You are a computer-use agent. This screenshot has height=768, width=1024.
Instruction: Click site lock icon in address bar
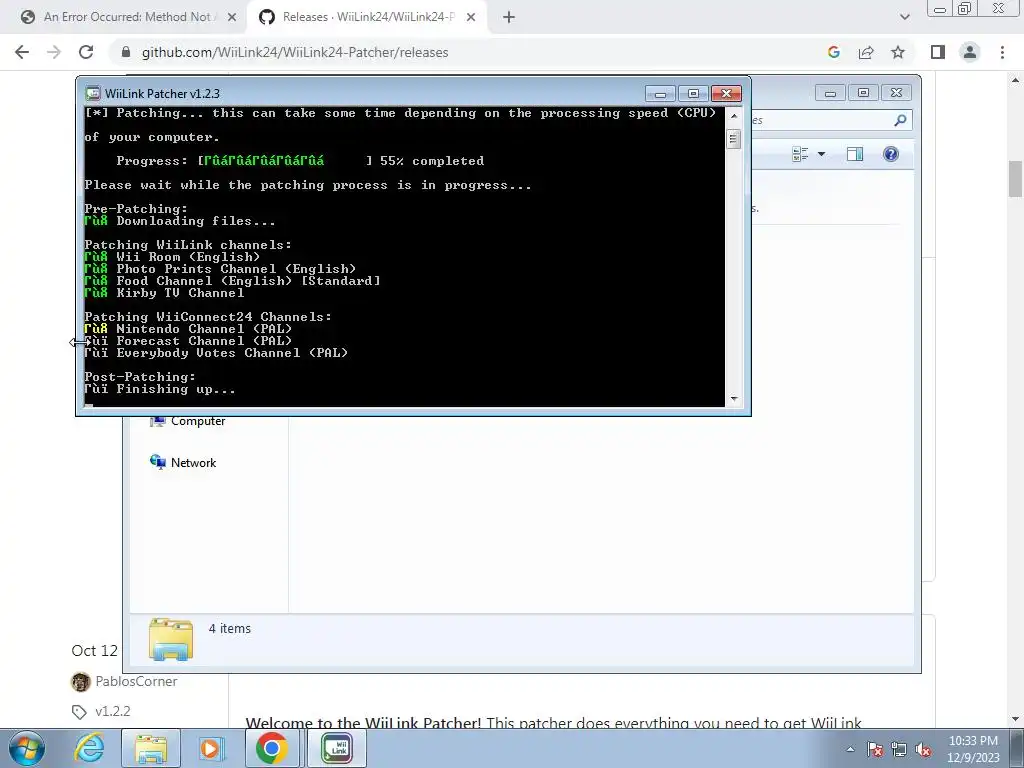pyautogui.click(x=126, y=52)
